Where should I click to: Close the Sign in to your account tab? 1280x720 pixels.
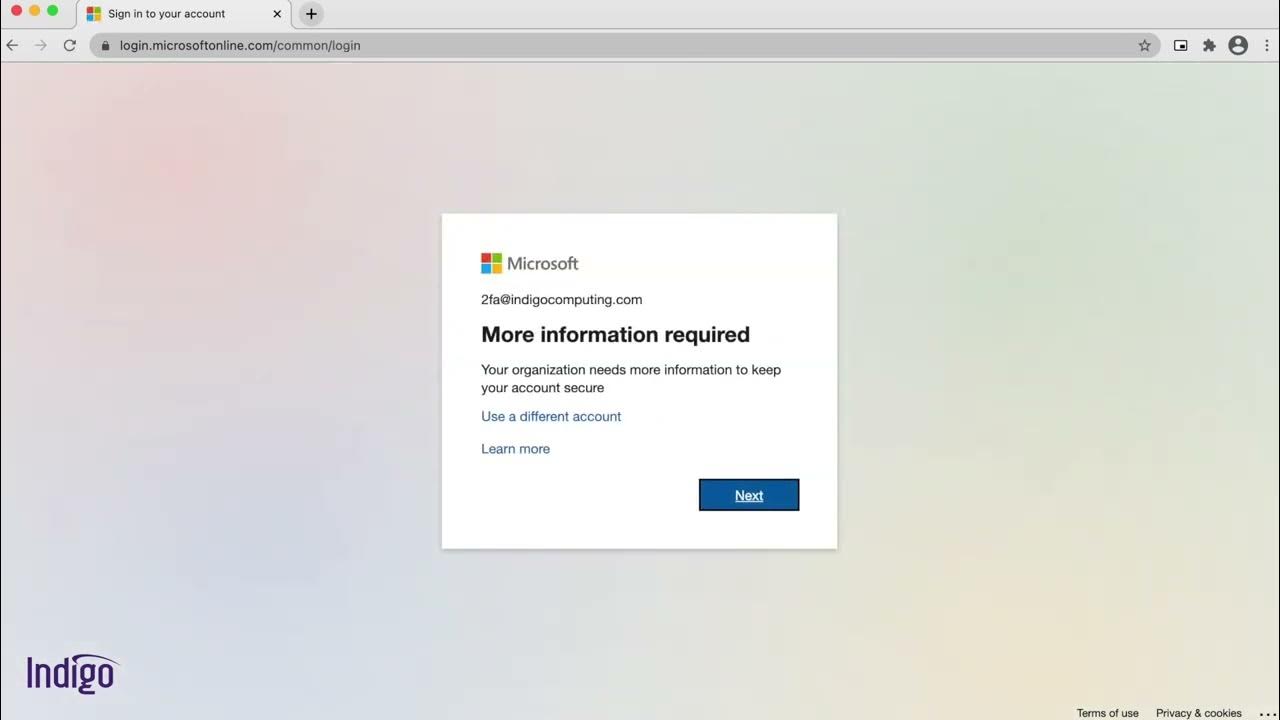[277, 14]
